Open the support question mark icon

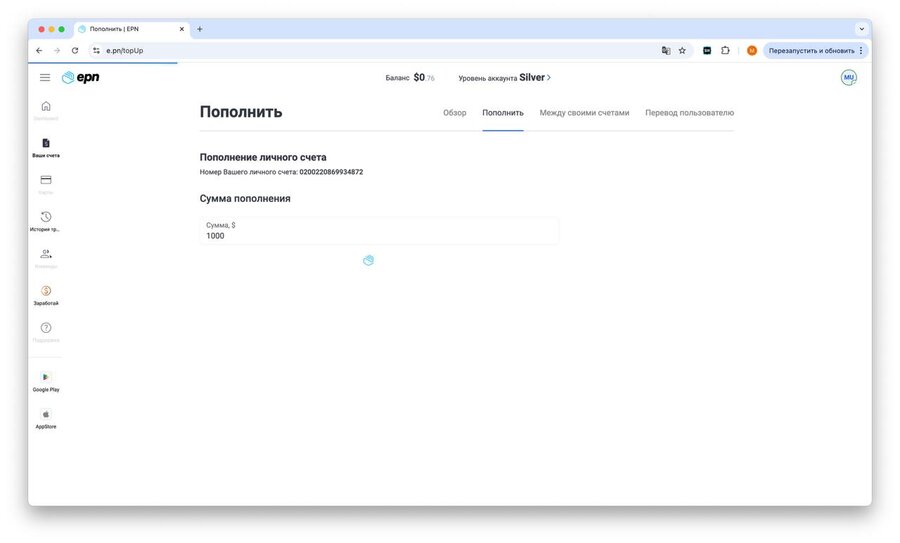coord(46,327)
